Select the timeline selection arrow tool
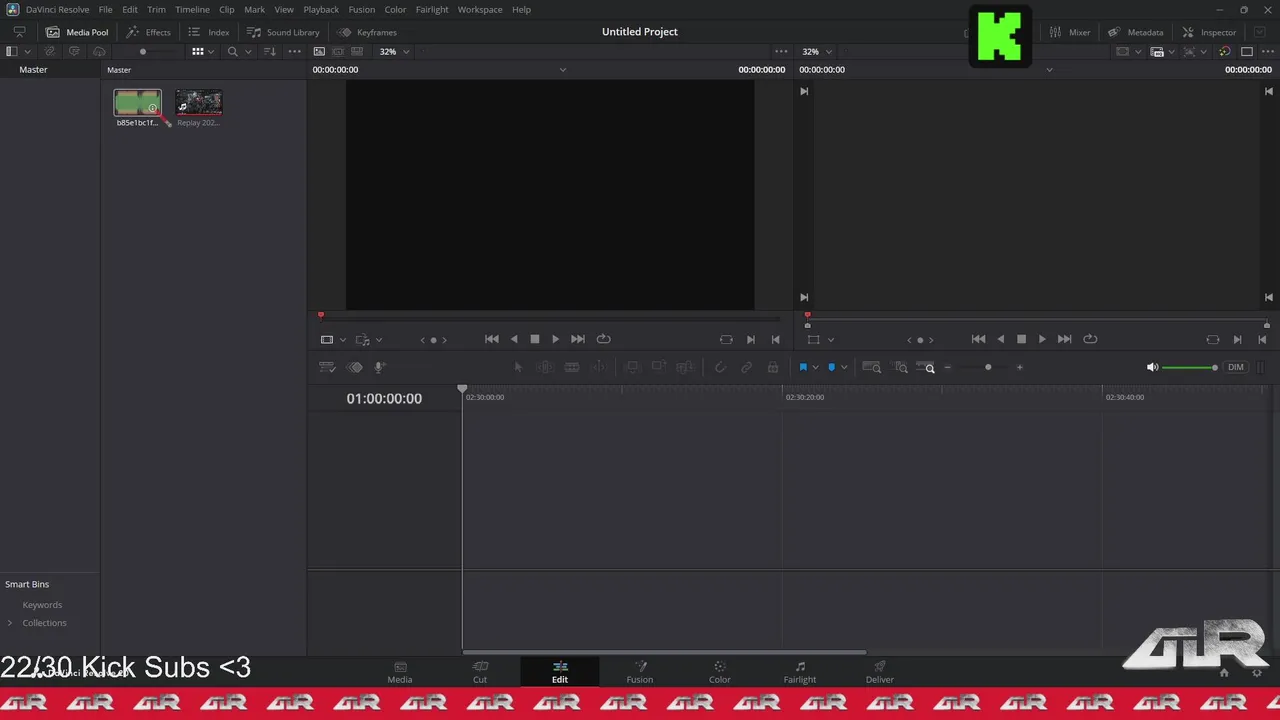Viewport: 1280px width, 720px height. point(518,368)
